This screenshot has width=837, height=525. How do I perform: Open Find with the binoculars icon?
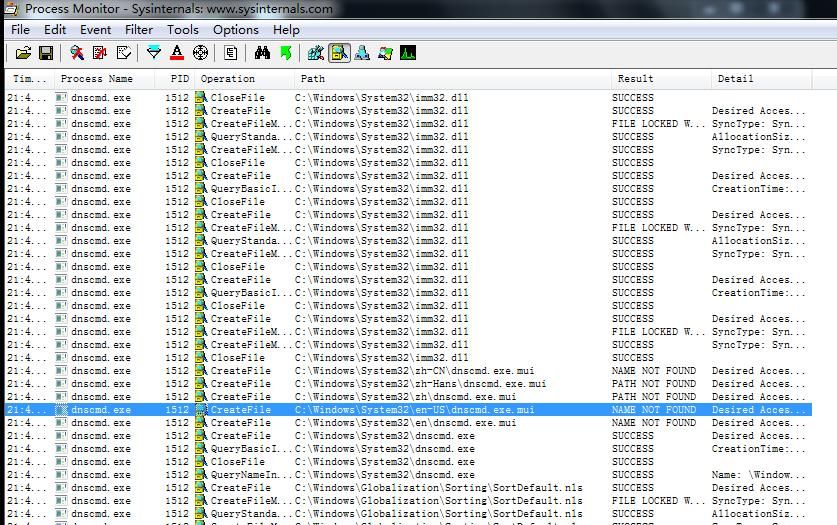[x=262, y=53]
